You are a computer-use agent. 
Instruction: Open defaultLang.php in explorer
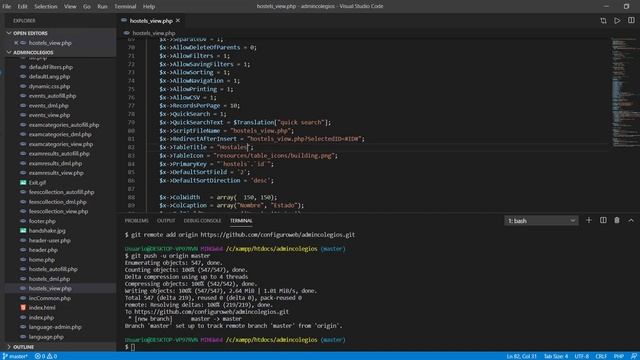[49, 77]
